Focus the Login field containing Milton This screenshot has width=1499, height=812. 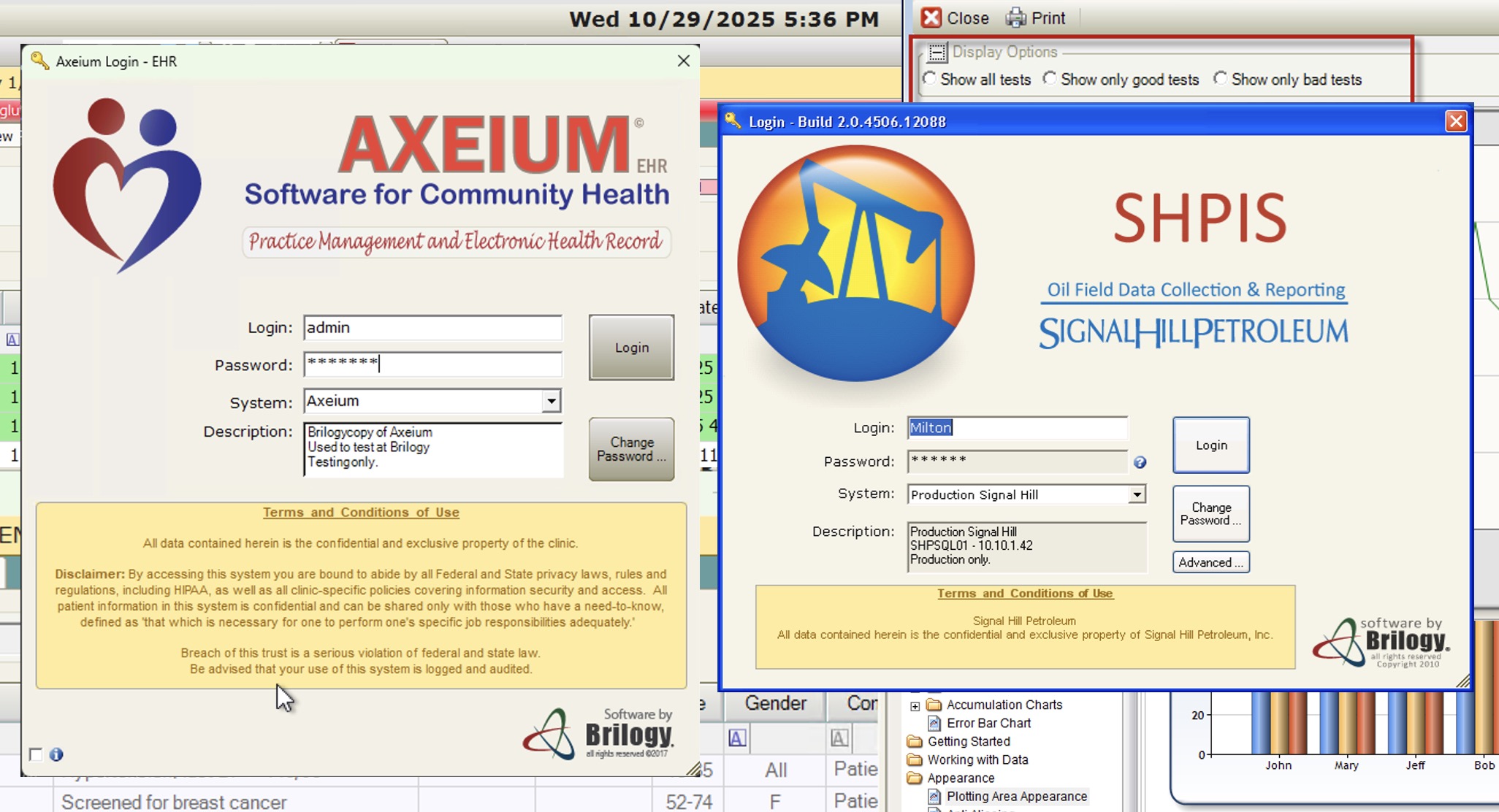(1018, 428)
